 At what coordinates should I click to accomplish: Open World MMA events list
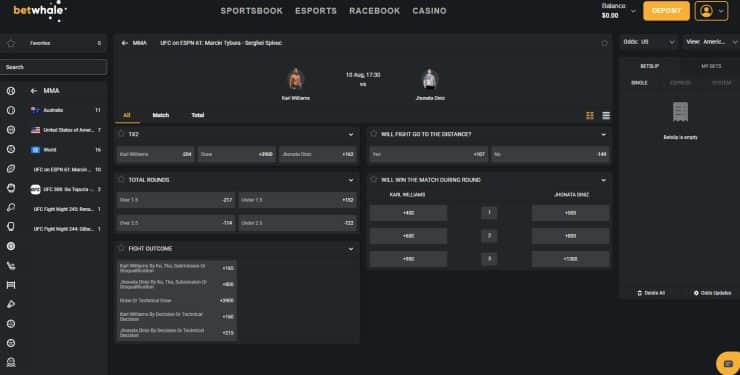click(66, 150)
